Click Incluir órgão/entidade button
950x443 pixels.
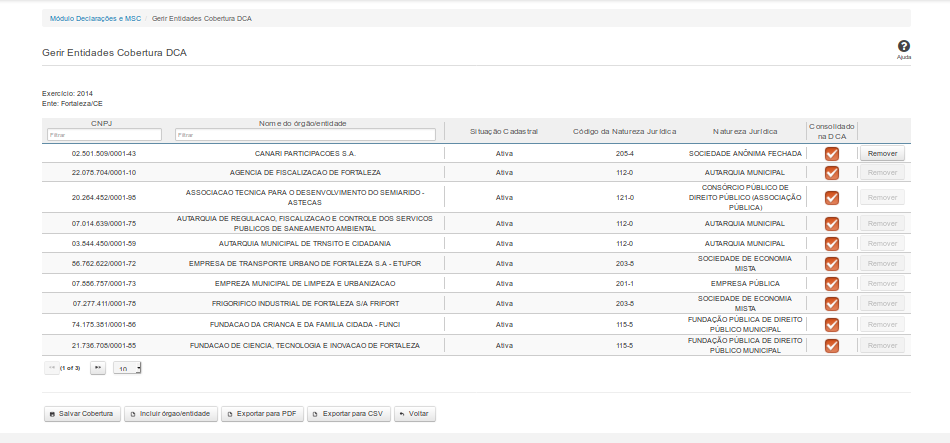(x=170, y=413)
